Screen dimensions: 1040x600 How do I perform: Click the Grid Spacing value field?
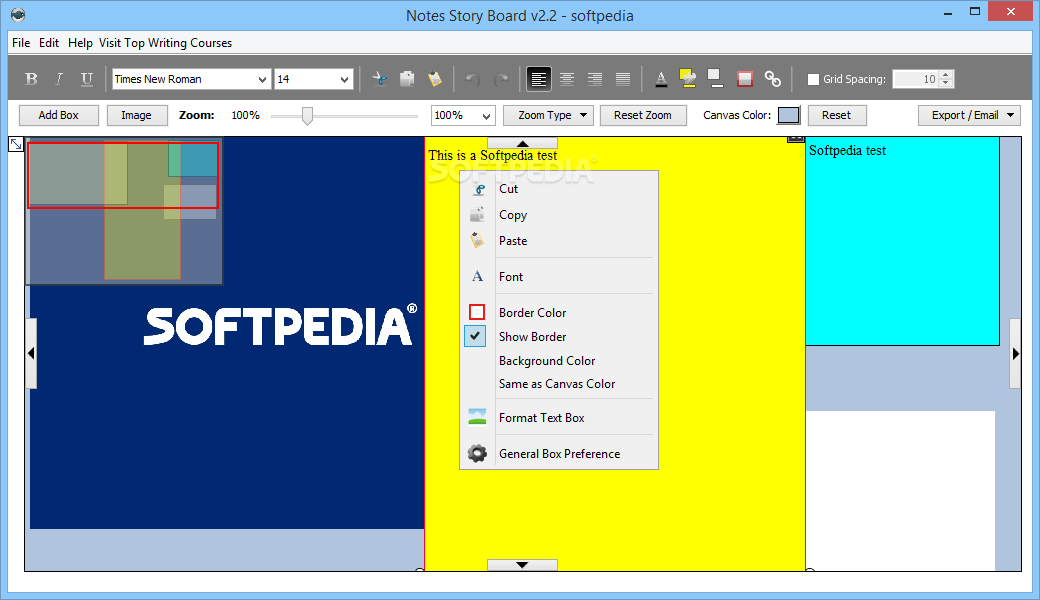(x=916, y=80)
